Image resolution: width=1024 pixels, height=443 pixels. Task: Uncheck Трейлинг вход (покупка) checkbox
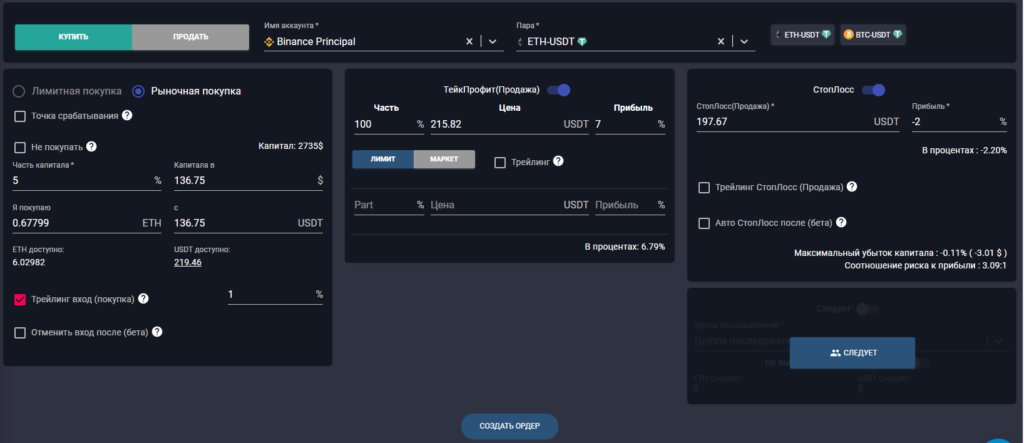20,299
